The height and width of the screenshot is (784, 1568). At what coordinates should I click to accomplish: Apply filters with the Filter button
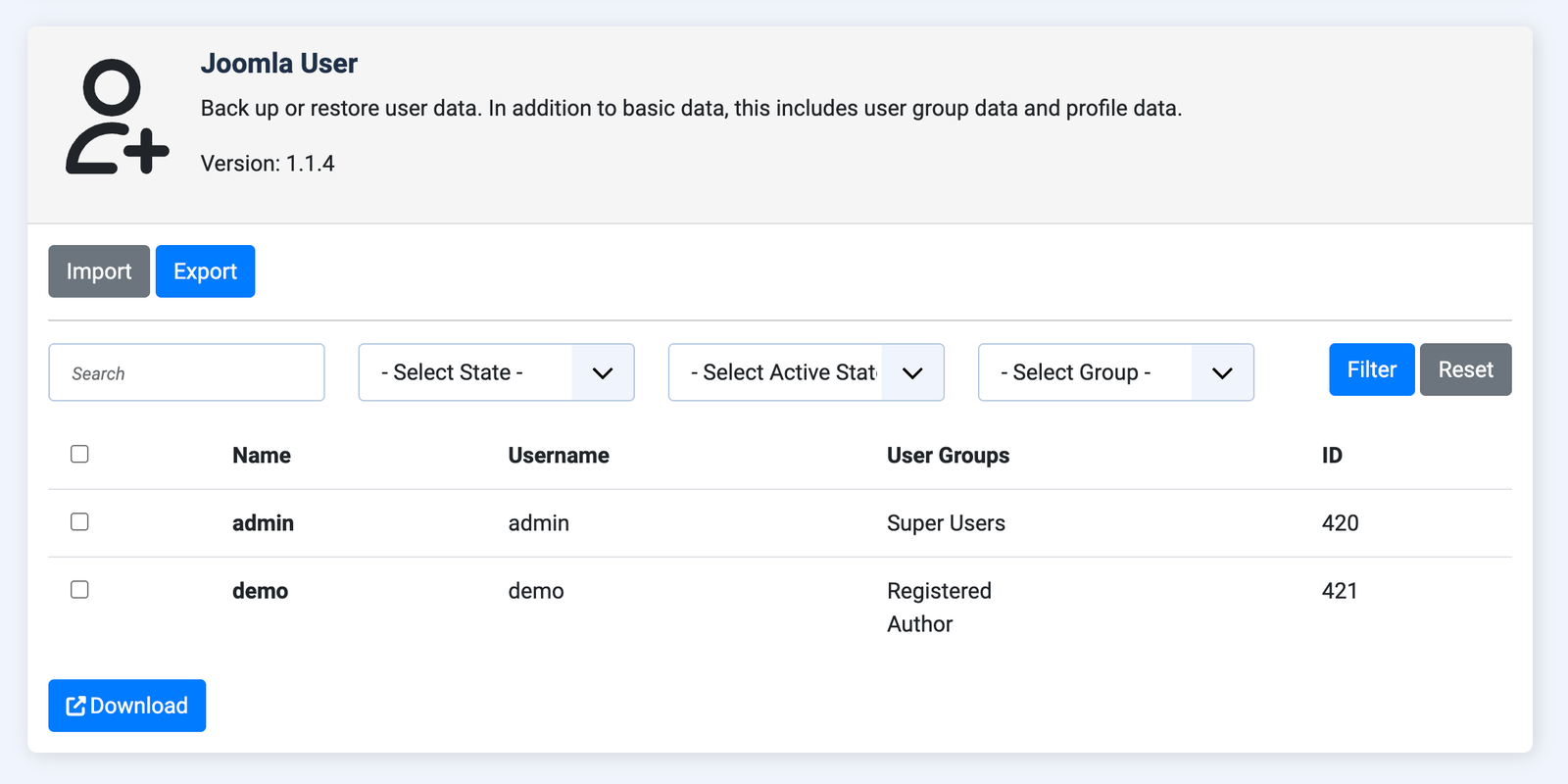(x=1371, y=369)
